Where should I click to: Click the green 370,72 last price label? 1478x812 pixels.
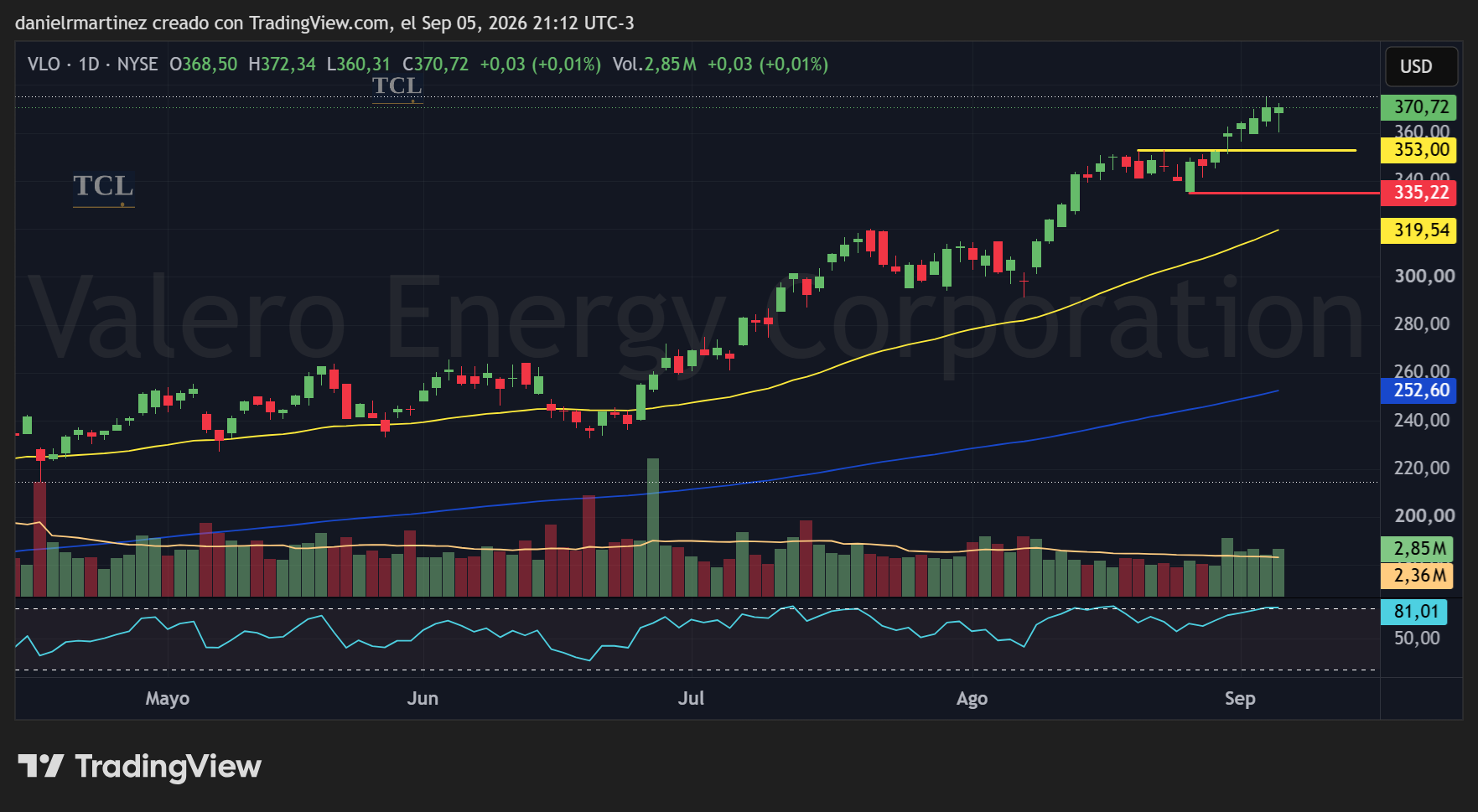click(1418, 107)
